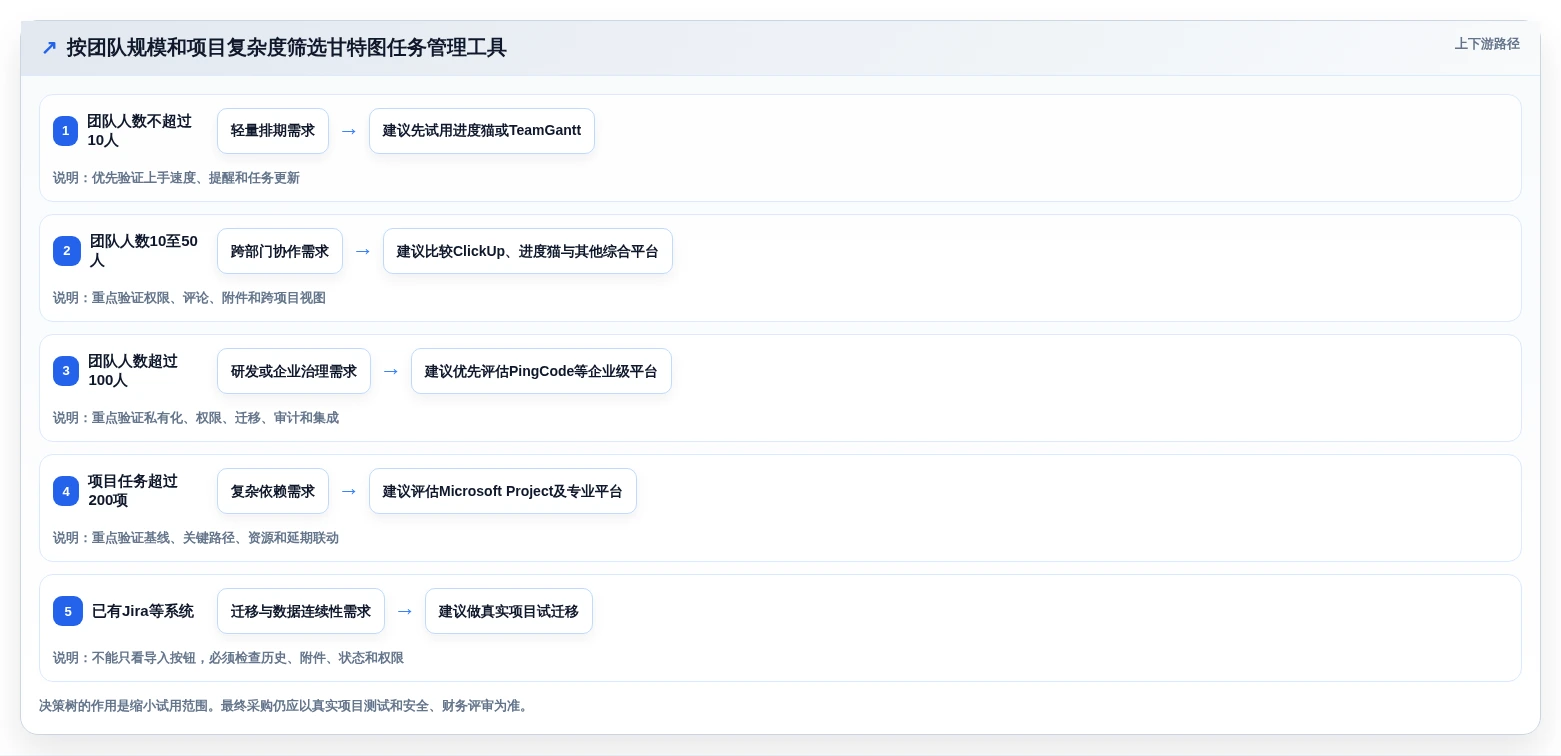The image size is (1561, 756).
Task: Open the 建议比较ClickUp、进度猫与其他综合平台 recommendation
Action: click(528, 251)
